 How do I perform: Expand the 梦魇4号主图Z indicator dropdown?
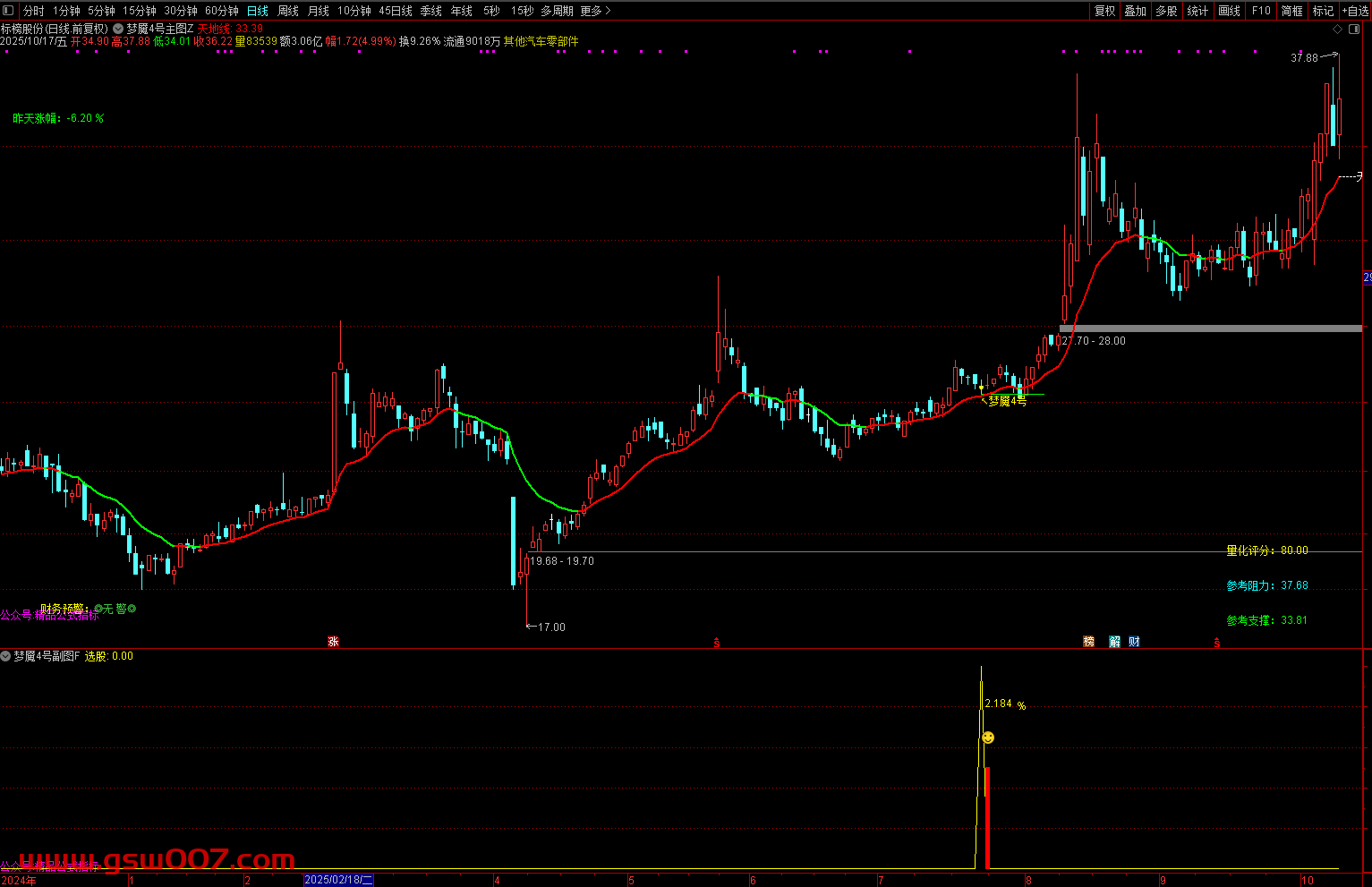pyautogui.click(x=118, y=29)
